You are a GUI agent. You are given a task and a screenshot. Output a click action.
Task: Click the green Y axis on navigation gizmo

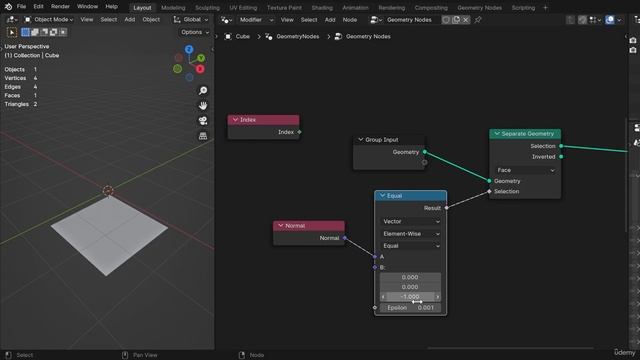pos(201,58)
